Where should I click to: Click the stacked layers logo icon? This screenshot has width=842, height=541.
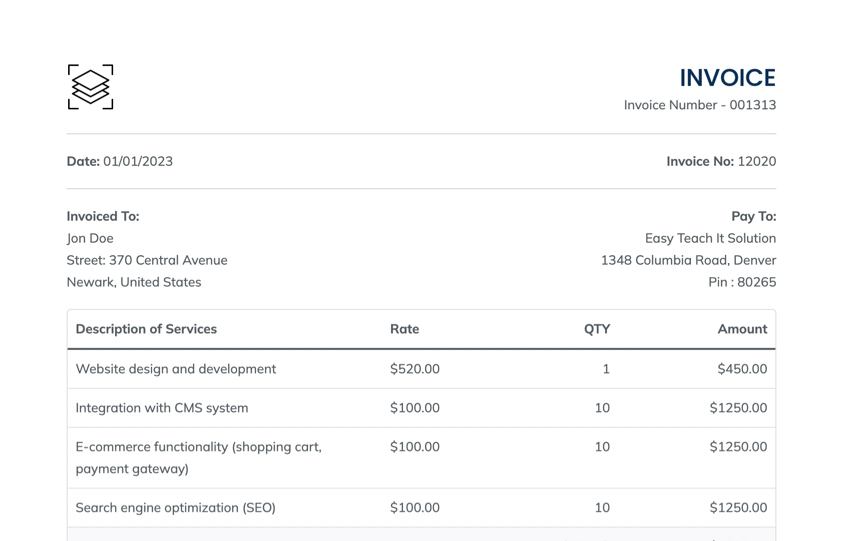coord(90,87)
